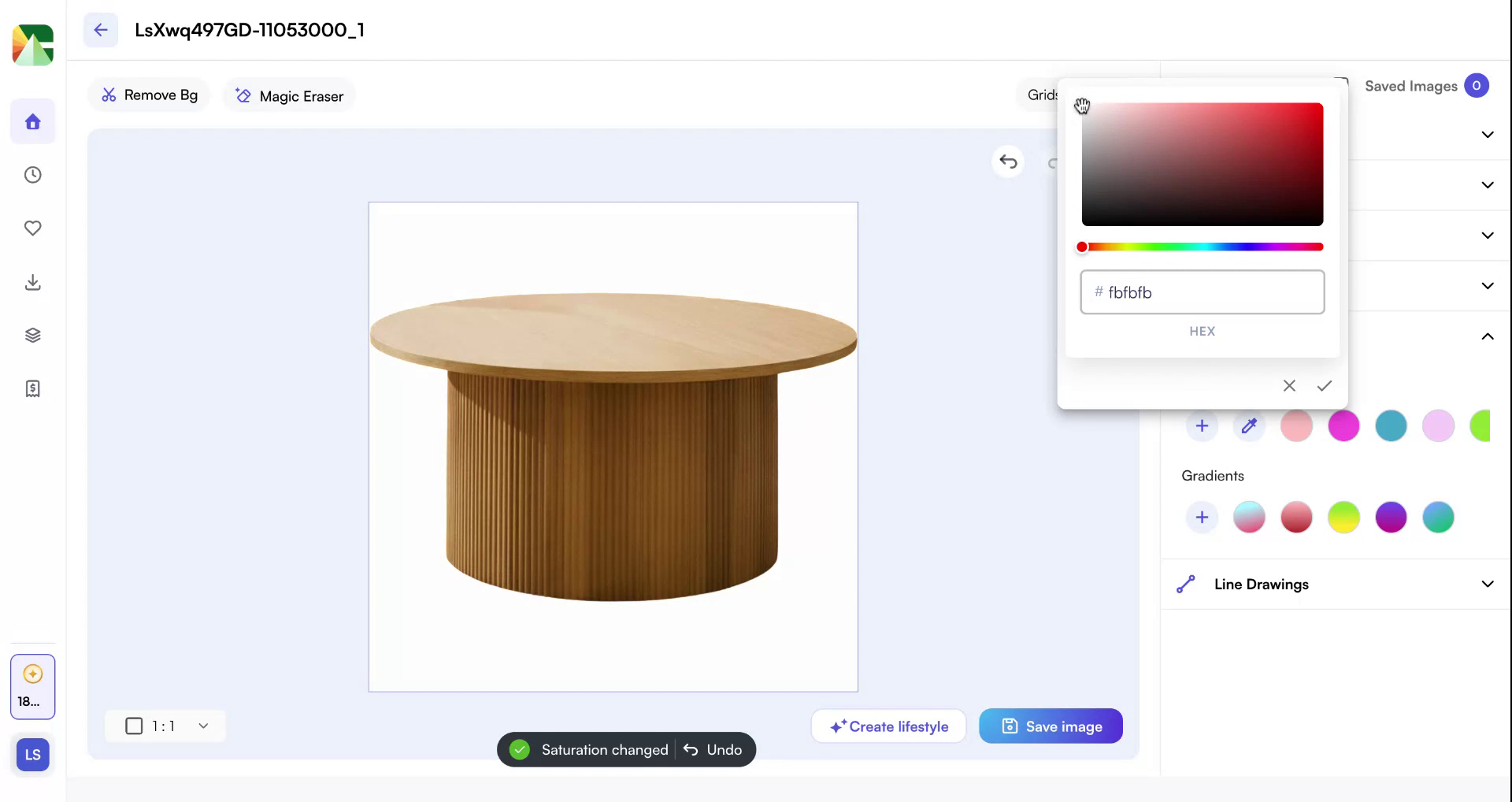Open the aspect ratio dropdown
Screen dimensions: 1512x802
pyautogui.click(x=203, y=726)
